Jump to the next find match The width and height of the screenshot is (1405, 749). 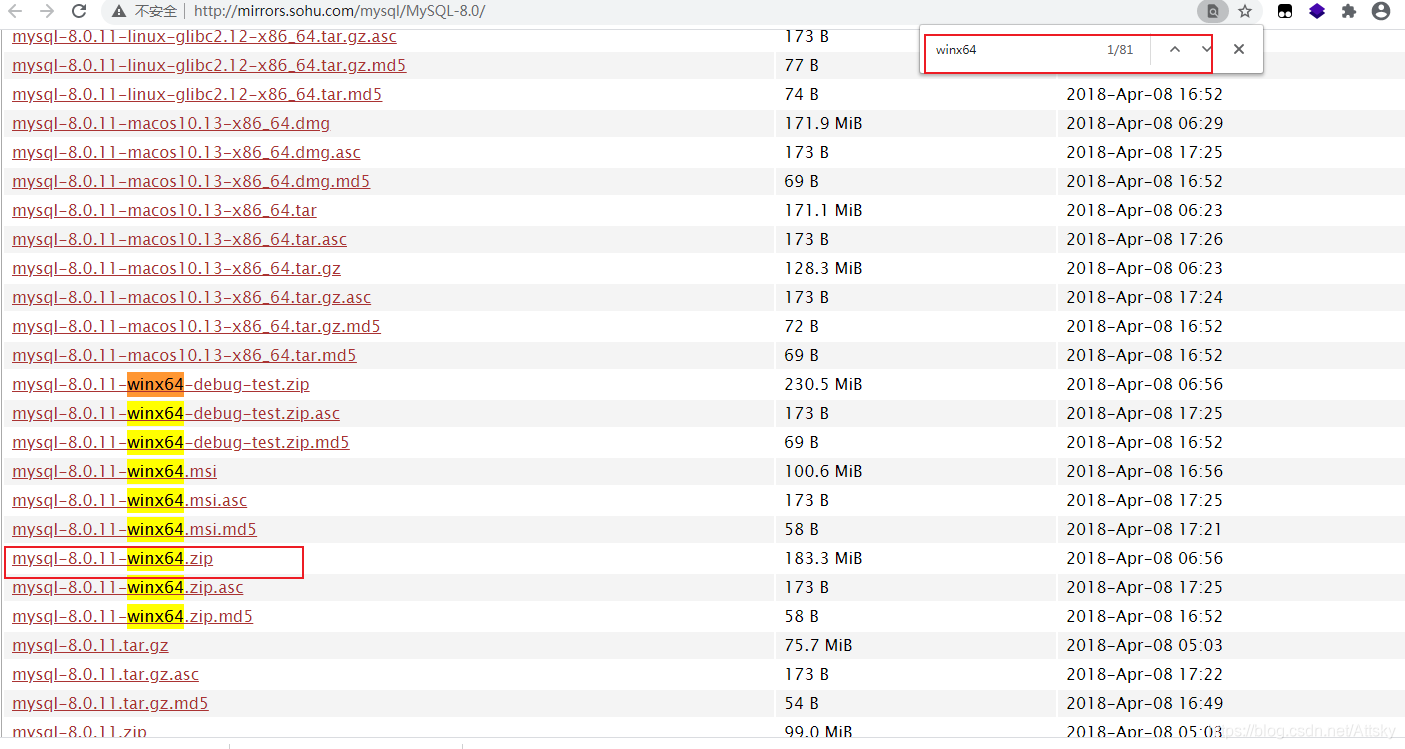[1207, 49]
